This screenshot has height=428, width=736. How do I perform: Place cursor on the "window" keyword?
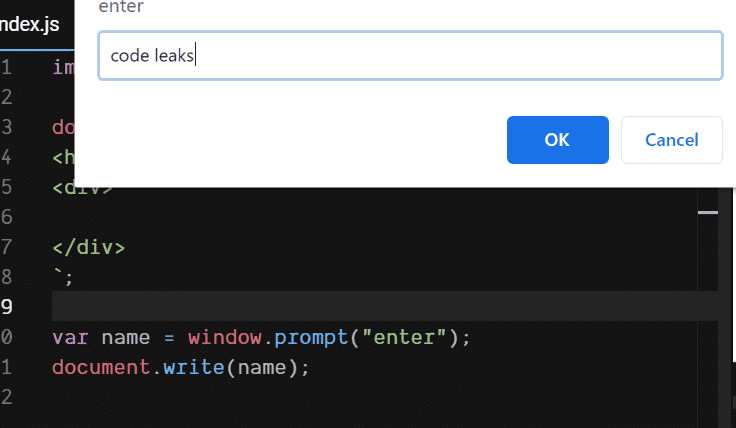[x=225, y=337]
